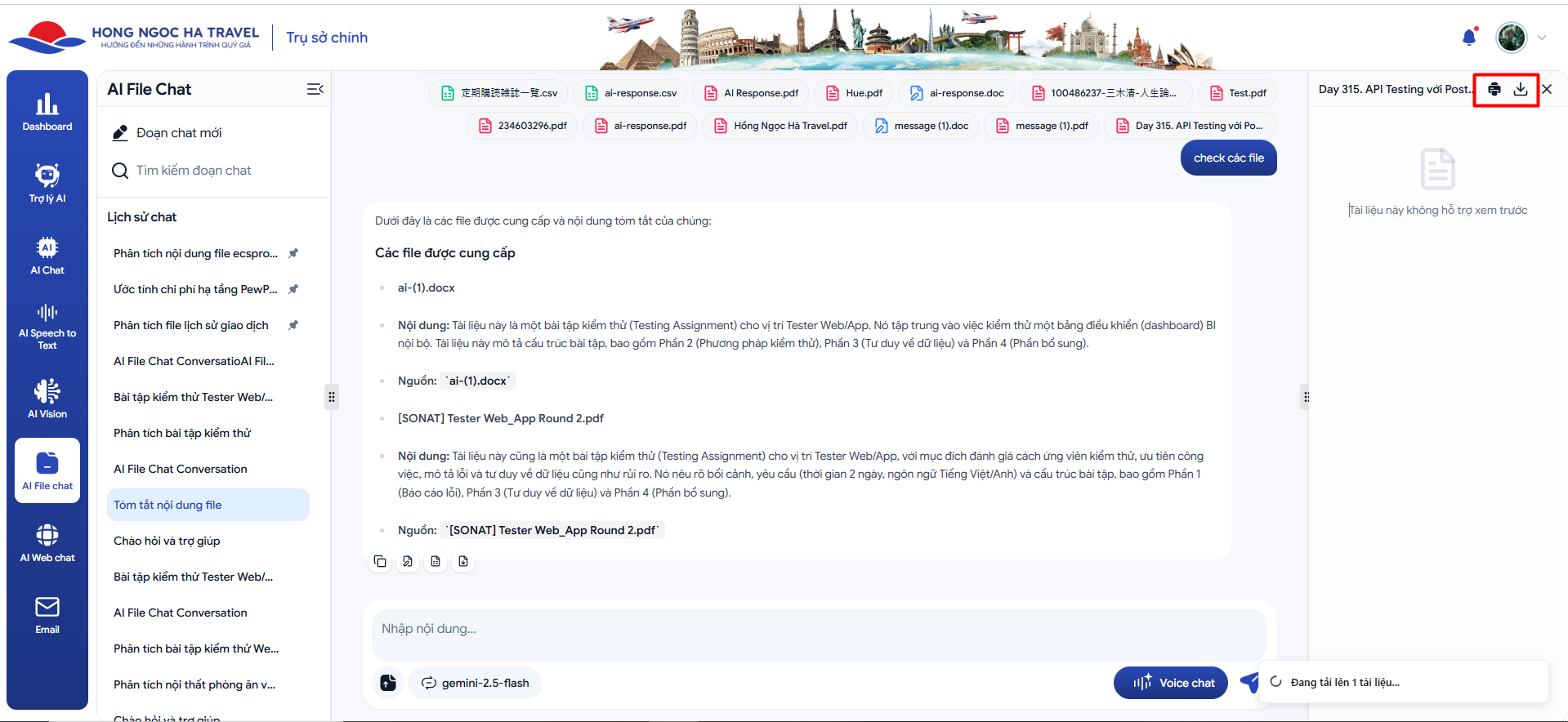Open the Email section in sidebar
Image resolution: width=1568 pixels, height=722 pixels.
(x=47, y=615)
